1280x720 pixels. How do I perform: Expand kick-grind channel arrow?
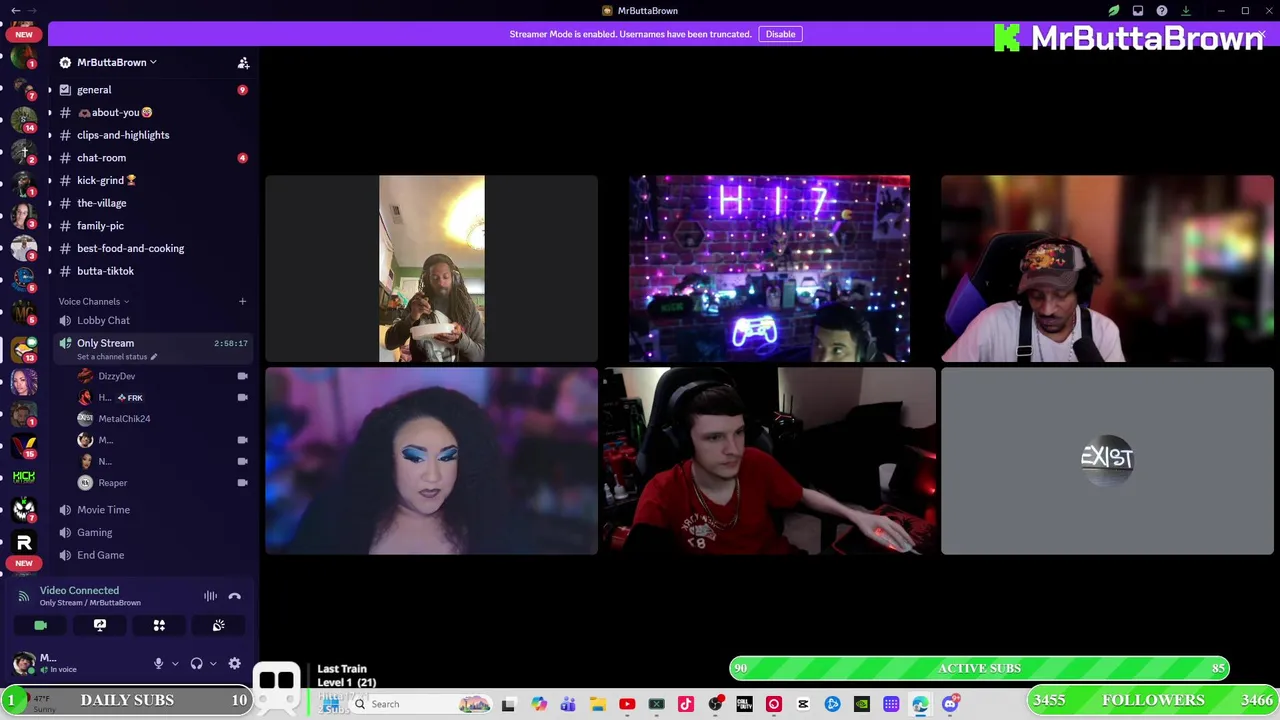point(49,180)
